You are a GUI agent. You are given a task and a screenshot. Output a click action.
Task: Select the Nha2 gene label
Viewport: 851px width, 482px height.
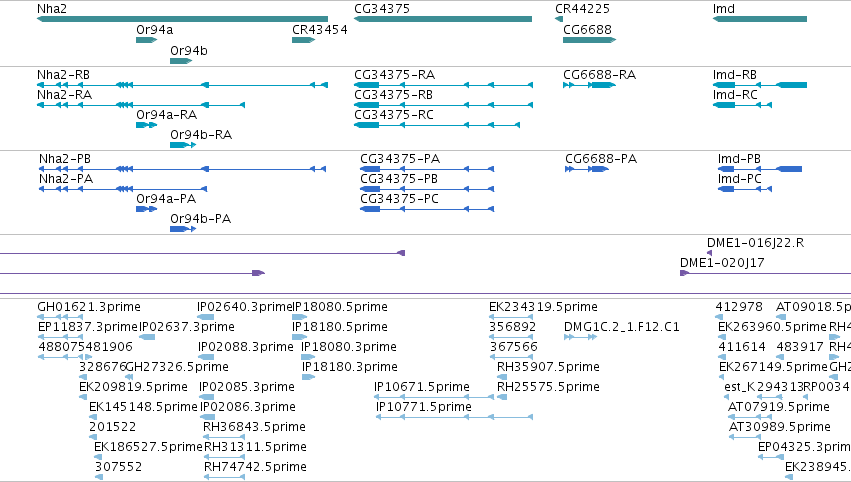52,9
